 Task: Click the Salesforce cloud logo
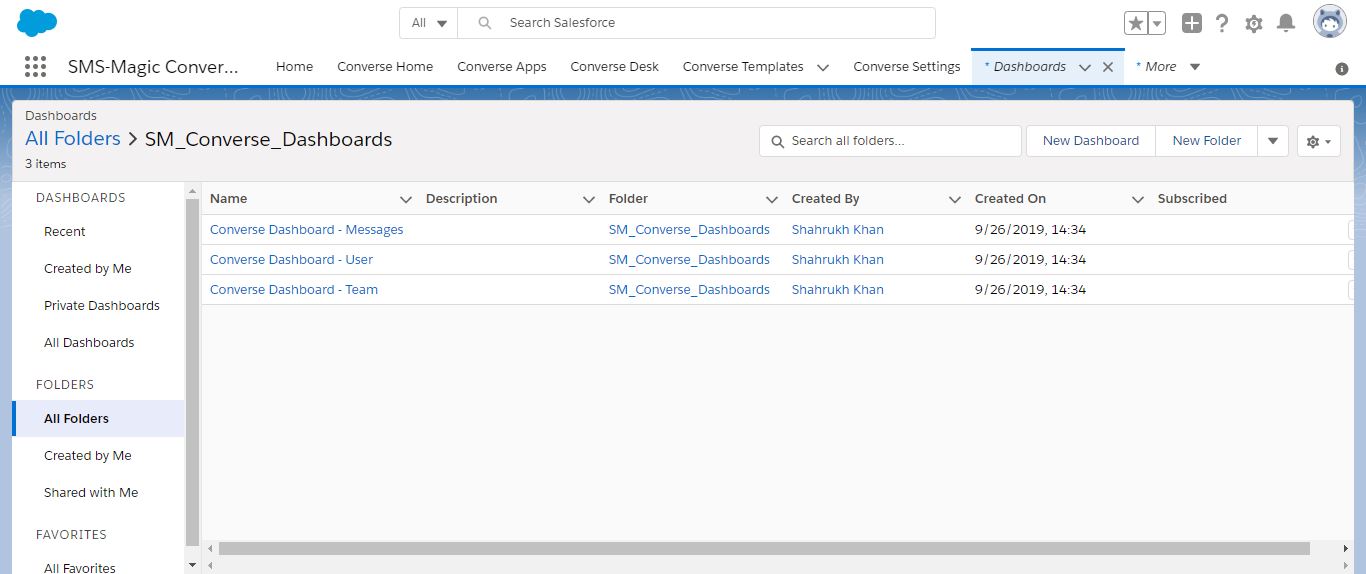[37, 22]
